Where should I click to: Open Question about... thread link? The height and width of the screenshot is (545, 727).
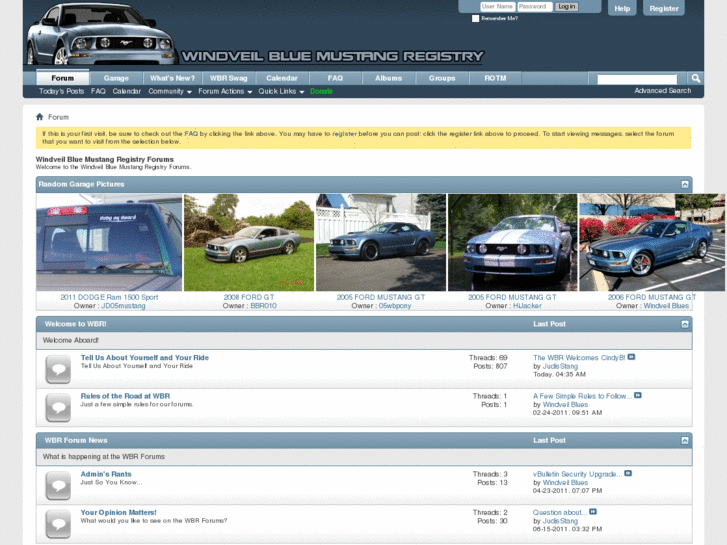(560, 513)
